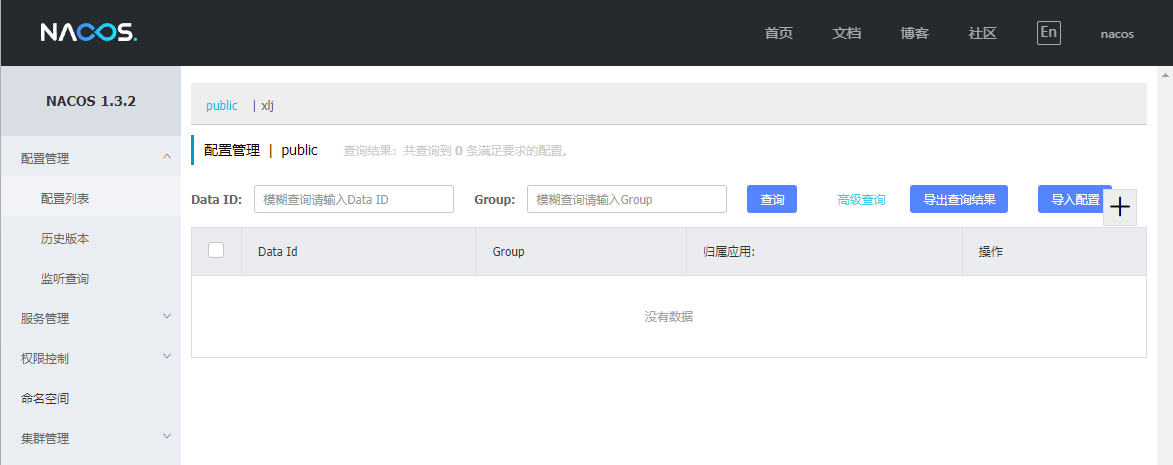The width and height of the screenshot is (1173, 465).
Task: Open 高级查询 advanced search
Action: point(861,200)
